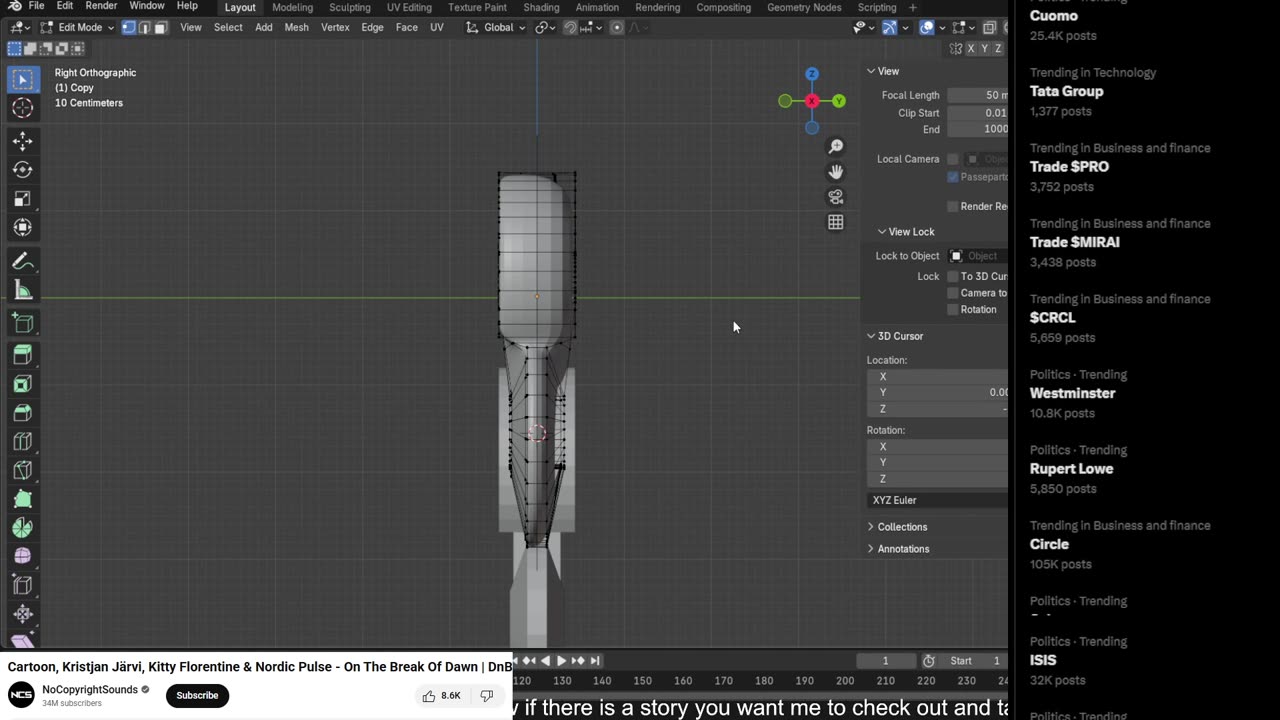Enable vertex select mode

[x=128, y=27]
